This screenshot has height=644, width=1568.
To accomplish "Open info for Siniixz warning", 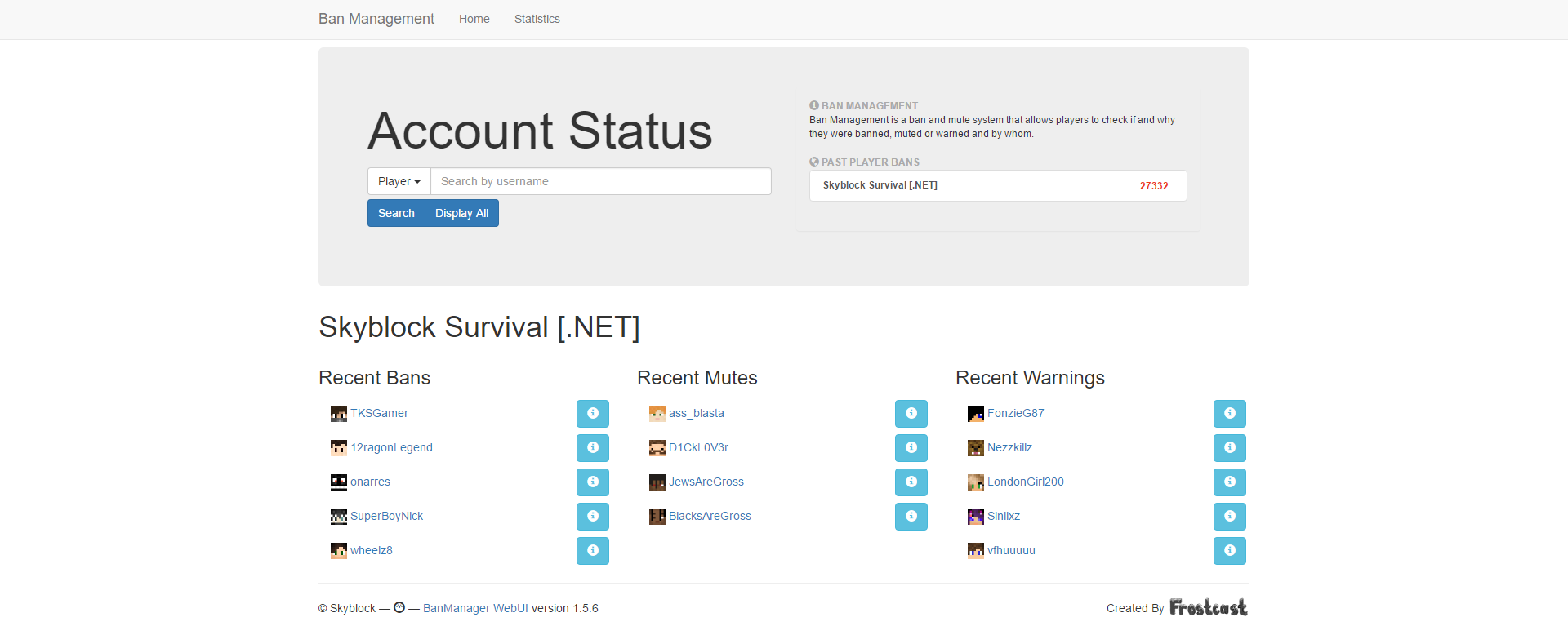I will tap(1230, 517).
